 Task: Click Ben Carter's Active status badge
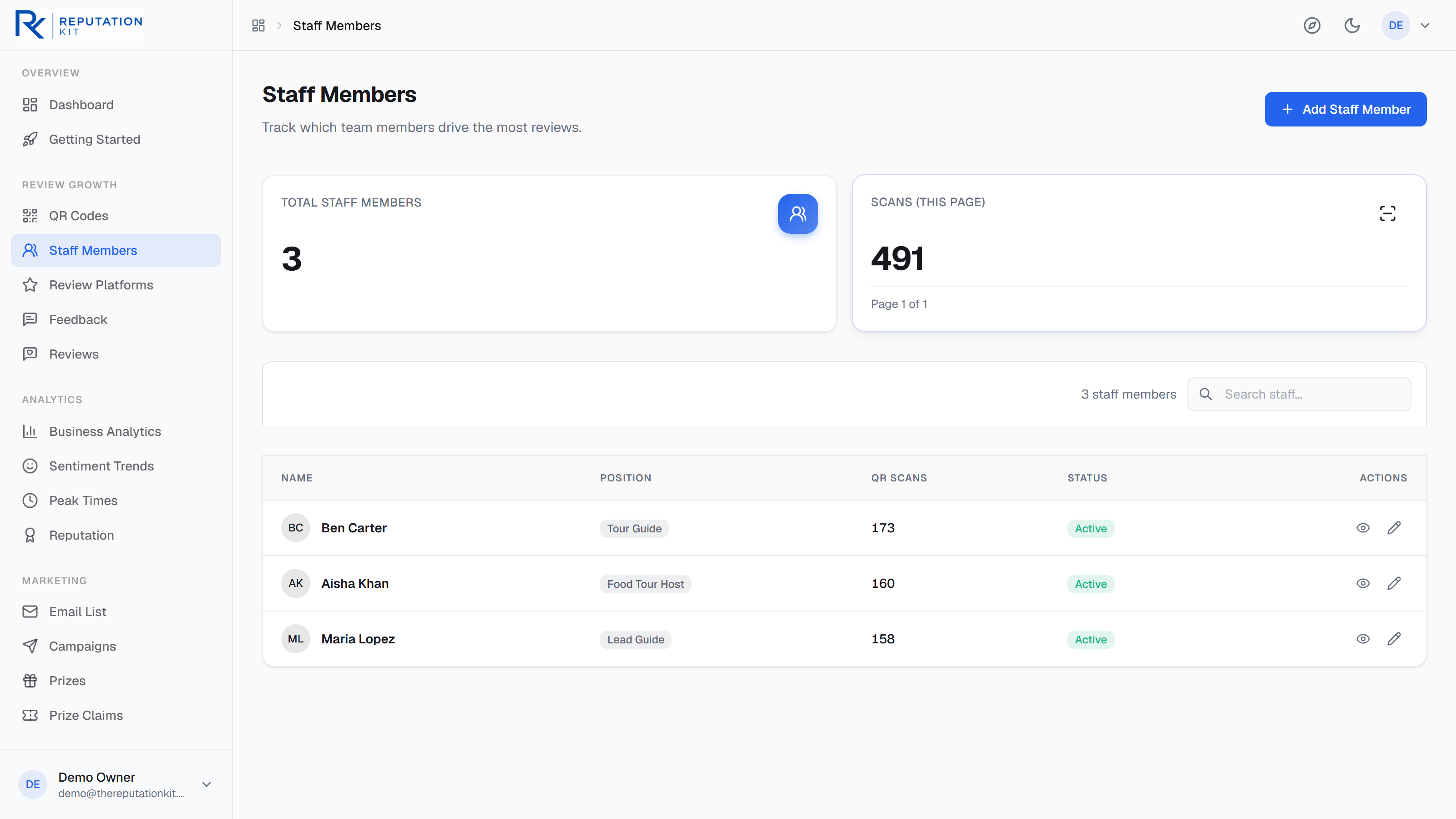pyautogui.click(x=1090, y=528)
